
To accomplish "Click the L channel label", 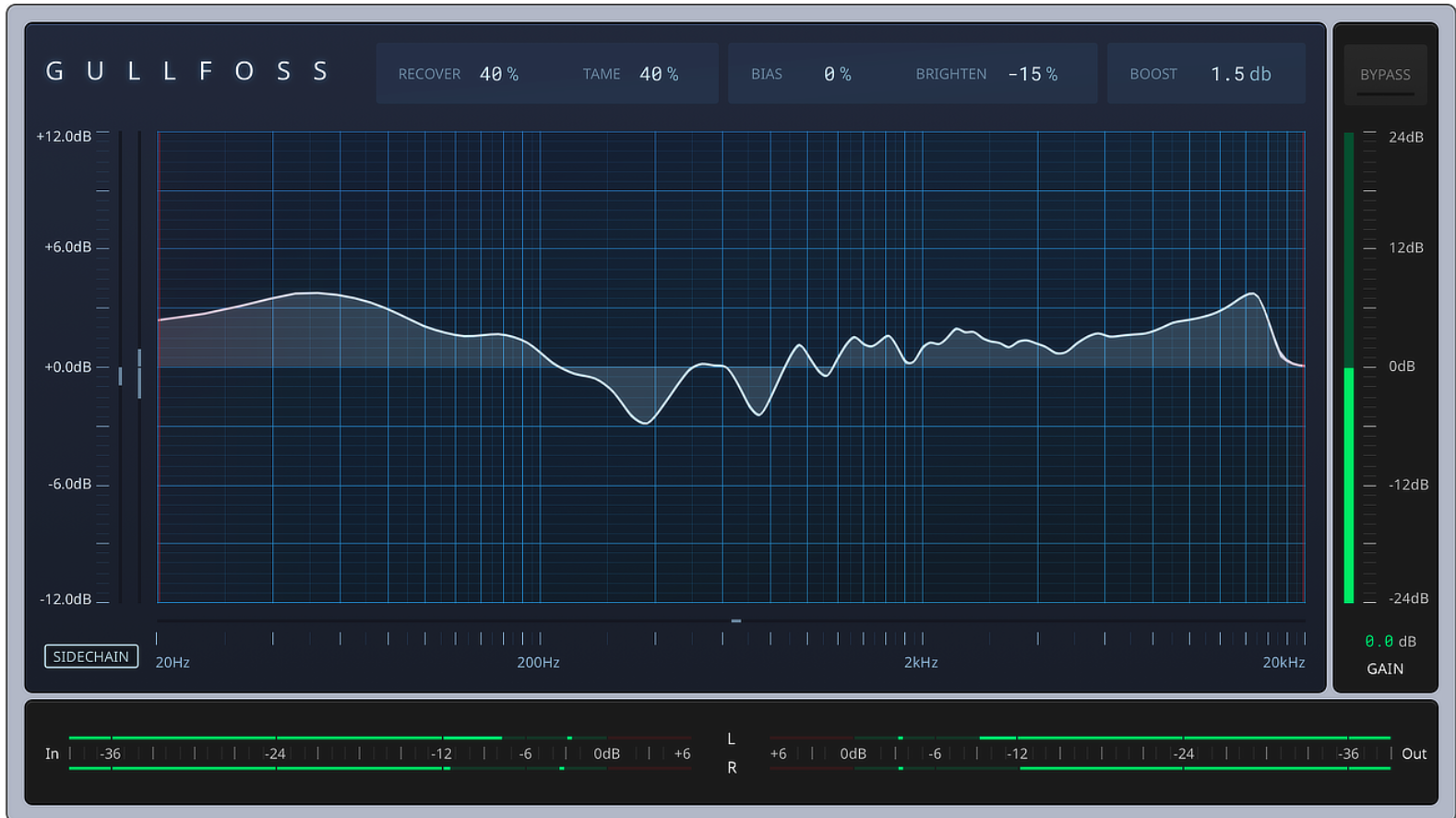I will click(x=731, y=739).
